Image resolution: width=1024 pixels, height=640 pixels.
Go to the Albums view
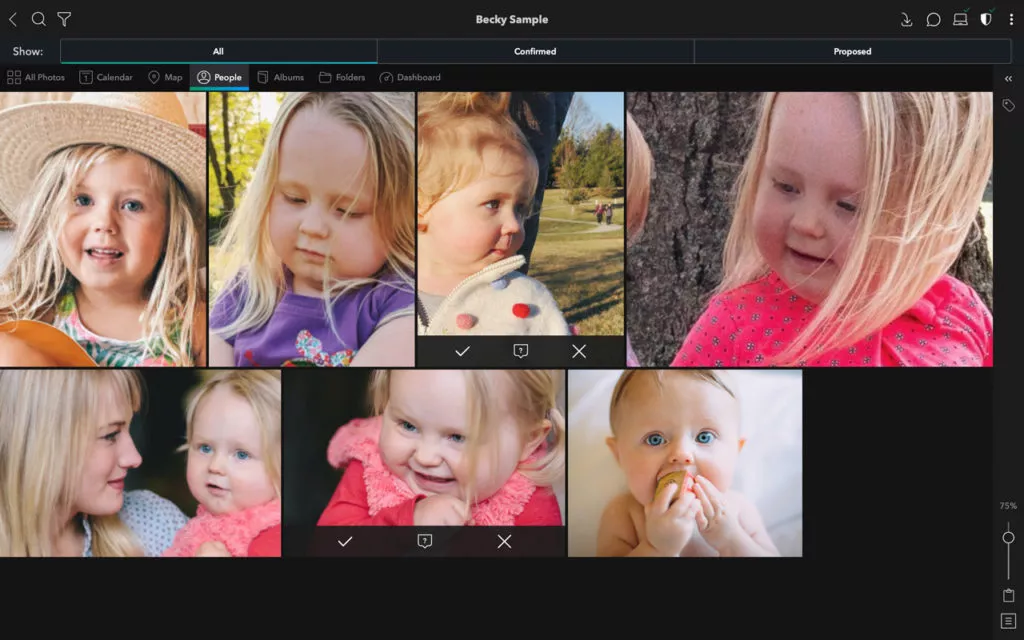click(x=280, y=77)
